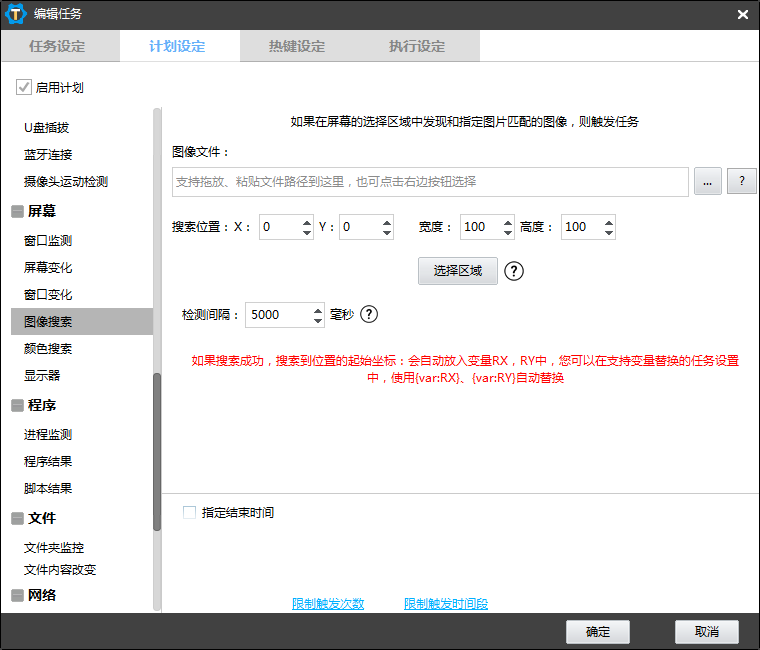Collapse the 文件 category
The height and width of the screenshot is (650, 760).
(x=17, y=518)
